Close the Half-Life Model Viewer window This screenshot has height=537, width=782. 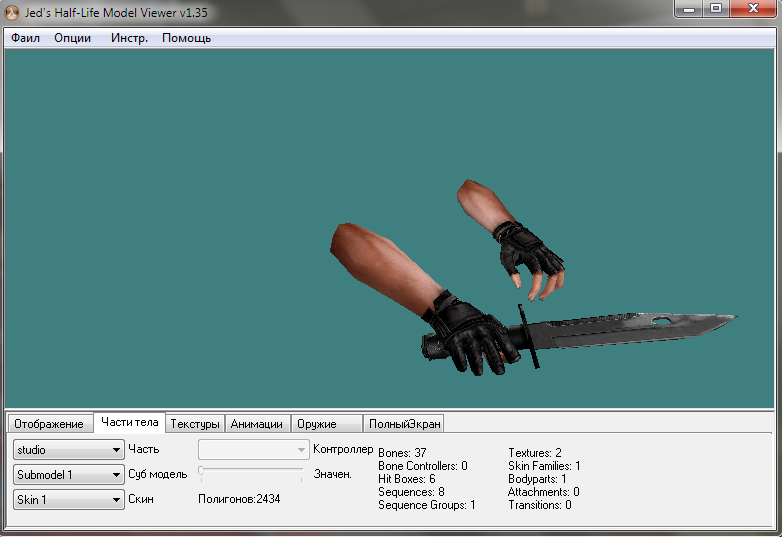(x=754, y=8)
